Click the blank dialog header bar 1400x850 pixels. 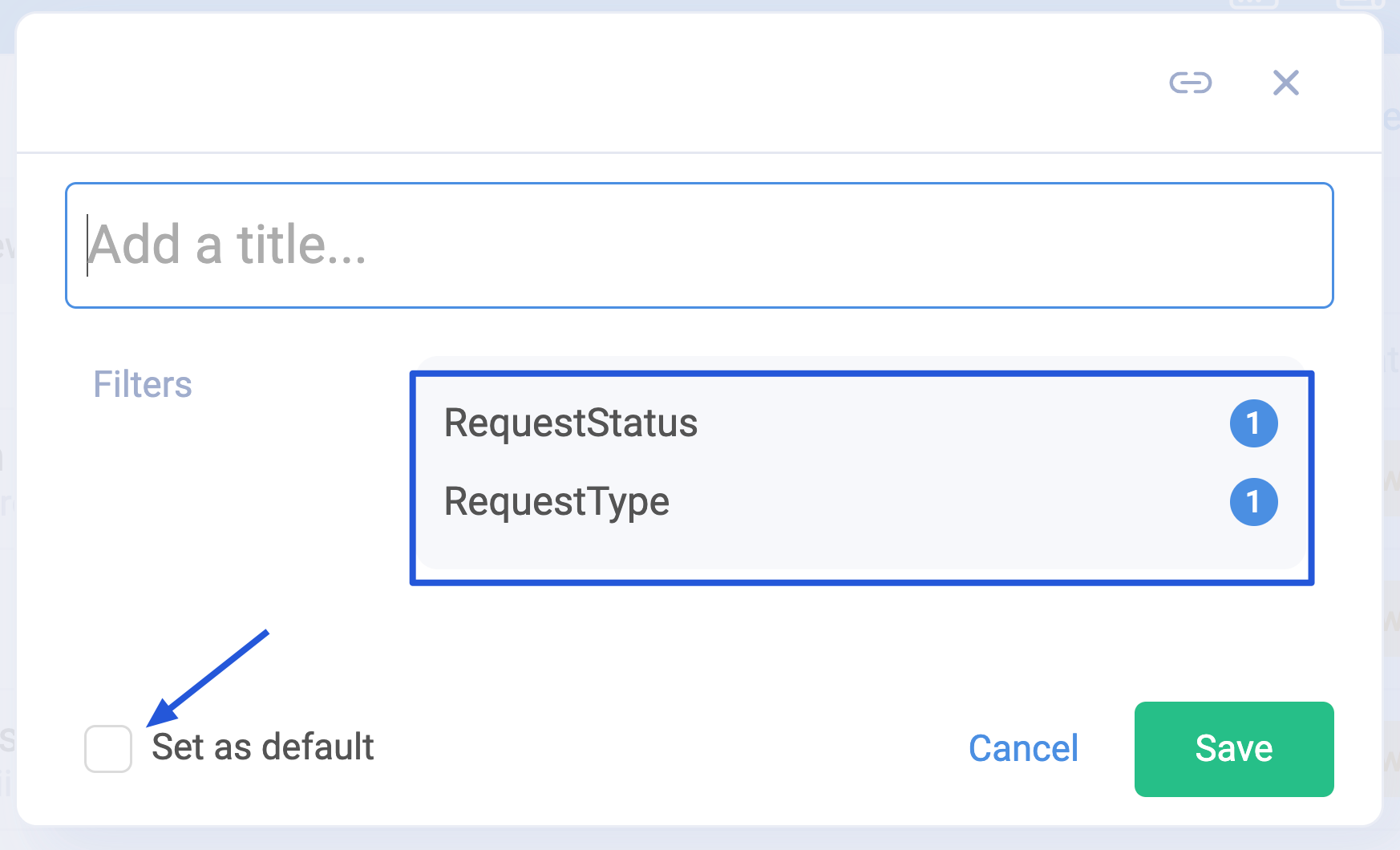point(561,83)
